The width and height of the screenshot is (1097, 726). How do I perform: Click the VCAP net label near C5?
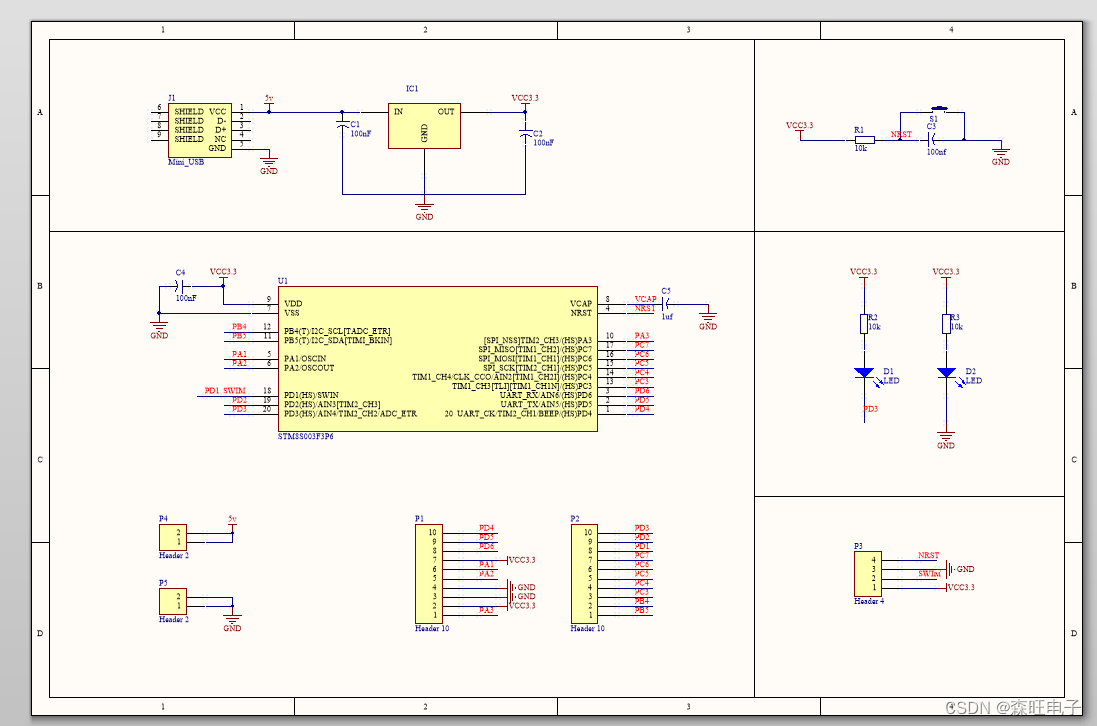pyautogui.click(x=645, y=299)
